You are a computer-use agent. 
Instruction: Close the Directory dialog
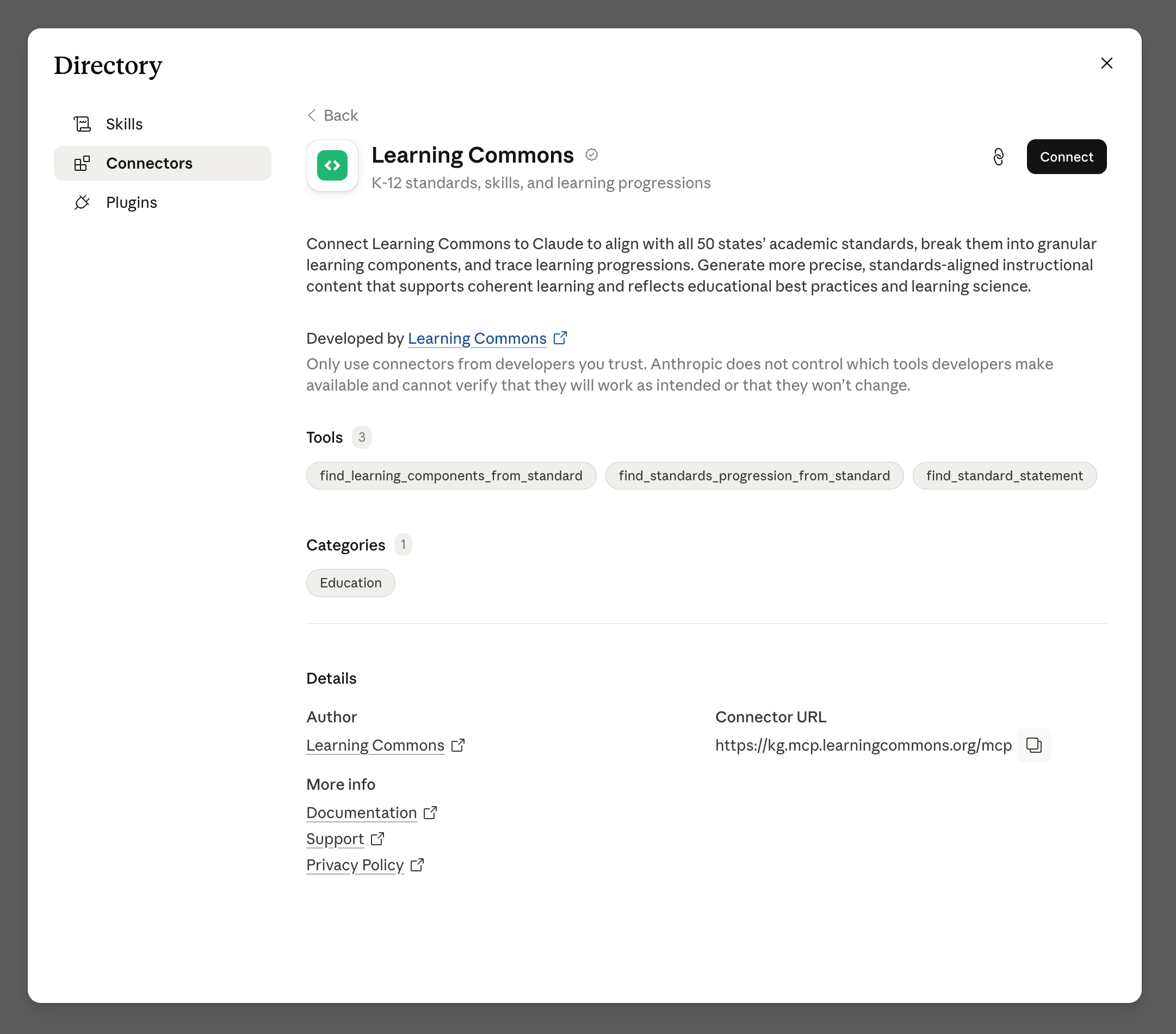(1106, 63)
